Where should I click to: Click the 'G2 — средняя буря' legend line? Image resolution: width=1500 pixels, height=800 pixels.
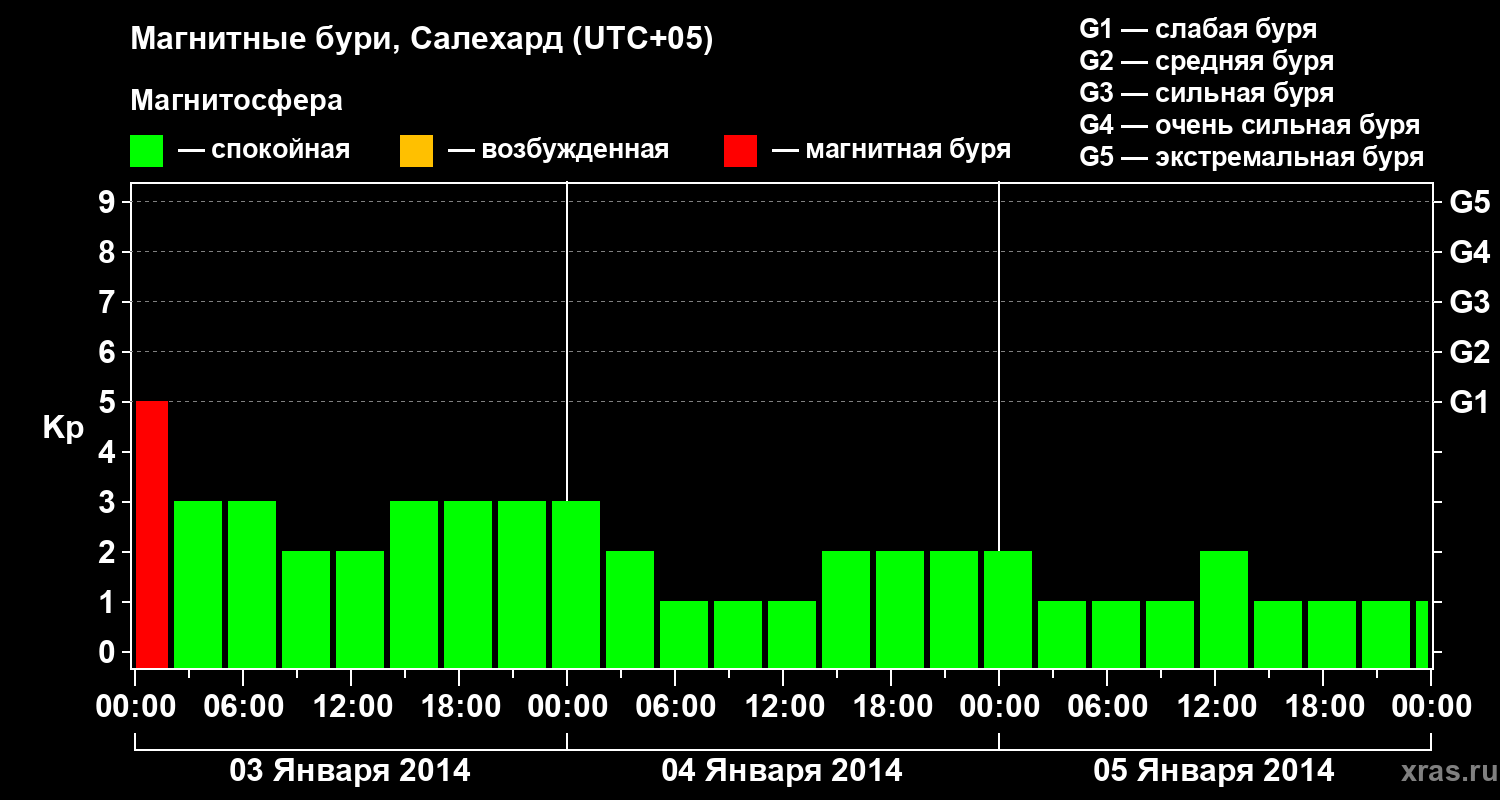[x=1206, y=61]
